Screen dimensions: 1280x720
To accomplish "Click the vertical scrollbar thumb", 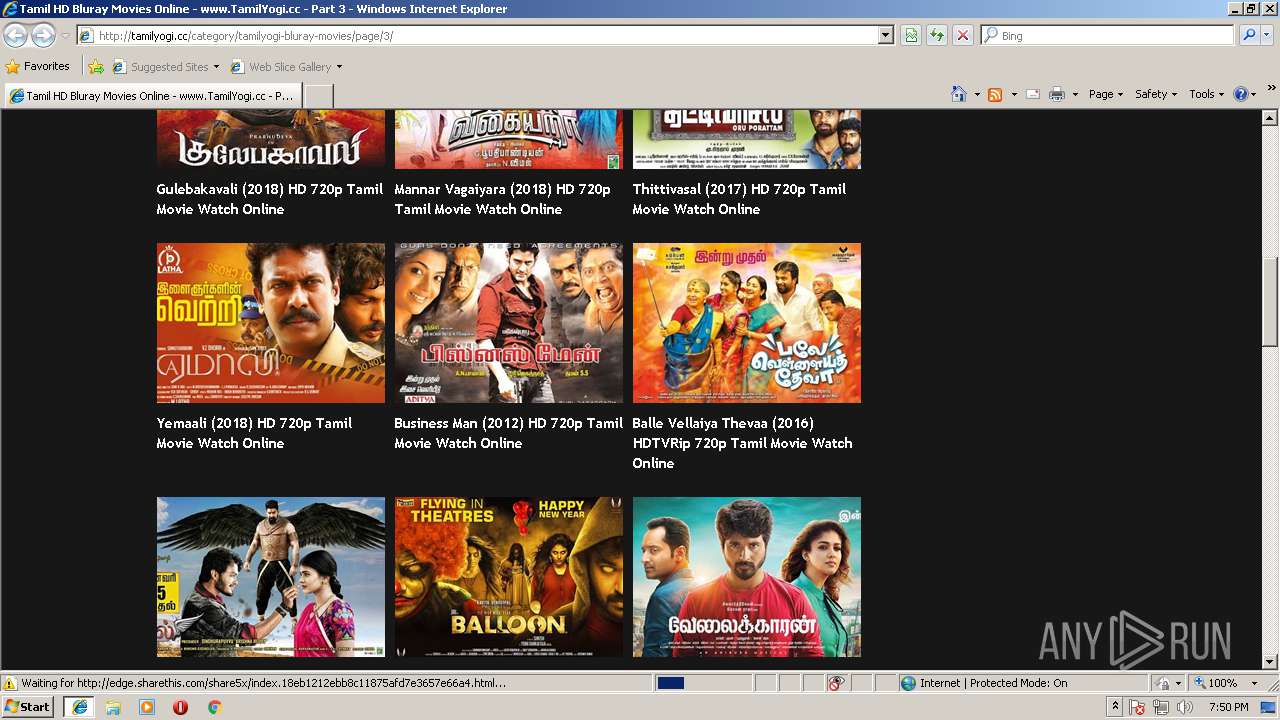I will [x=1270, y=301].
